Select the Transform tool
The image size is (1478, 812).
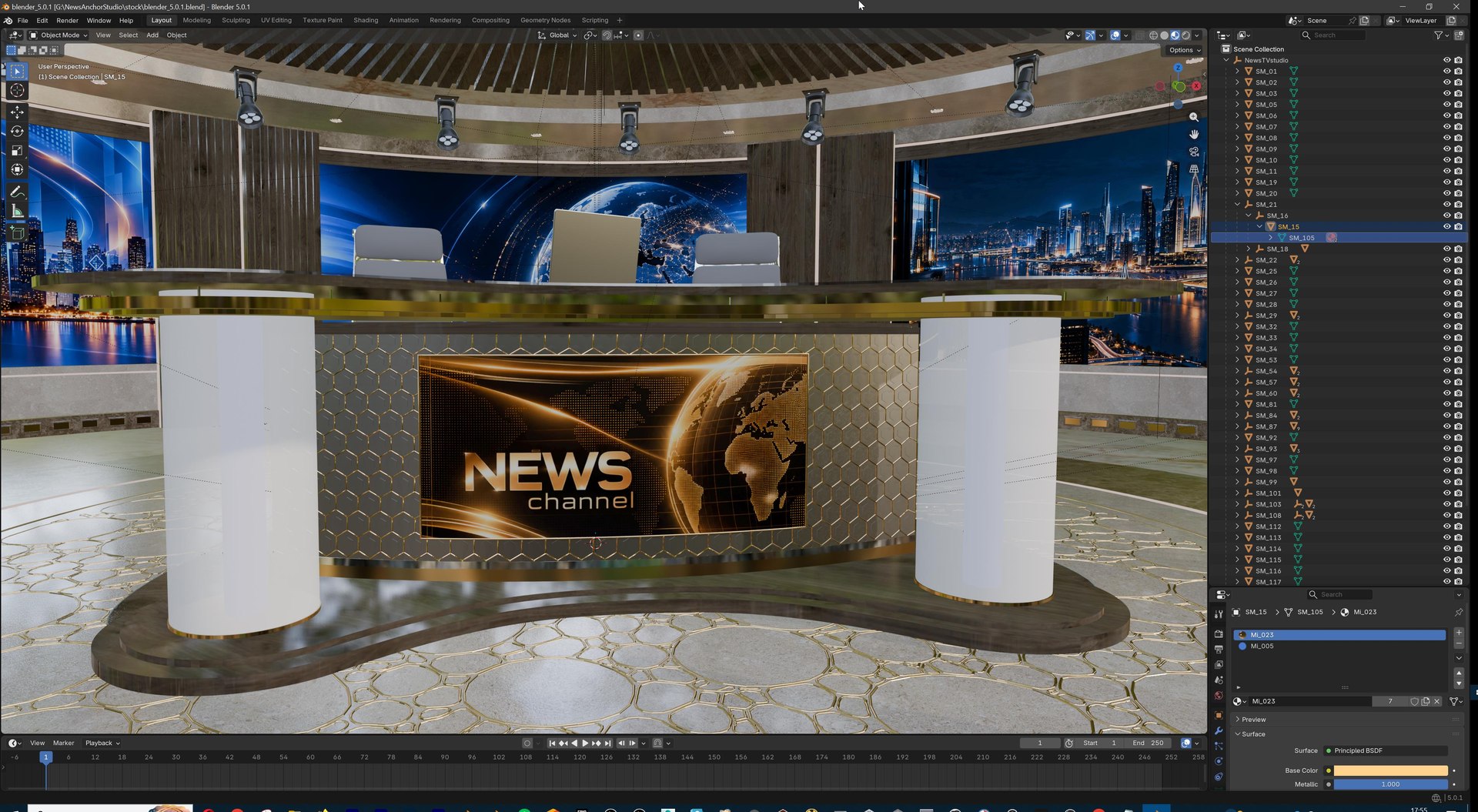pyautogui.click(x=17, y=170)
